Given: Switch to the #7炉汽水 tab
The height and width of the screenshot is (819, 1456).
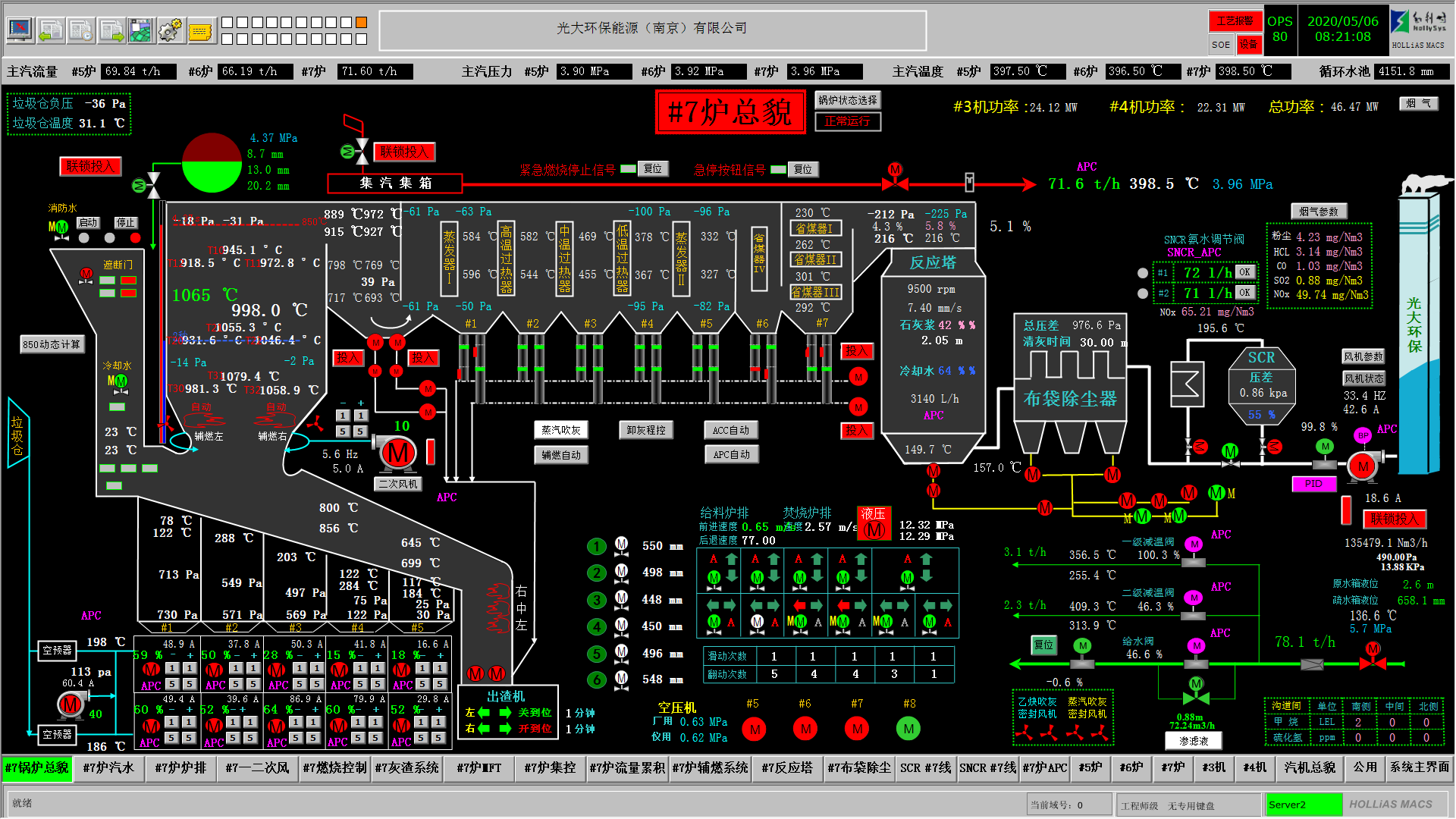Looking at the screenshot, I should [108, 767].
